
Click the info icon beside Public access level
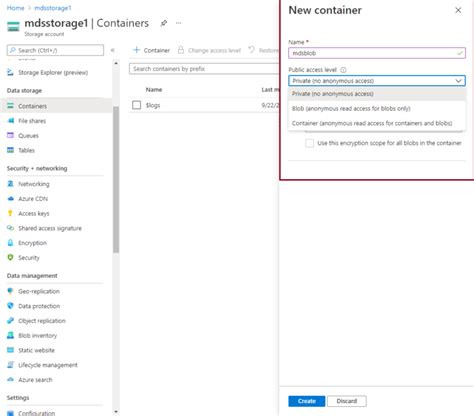pyautogui.click(x=343, y=70)
